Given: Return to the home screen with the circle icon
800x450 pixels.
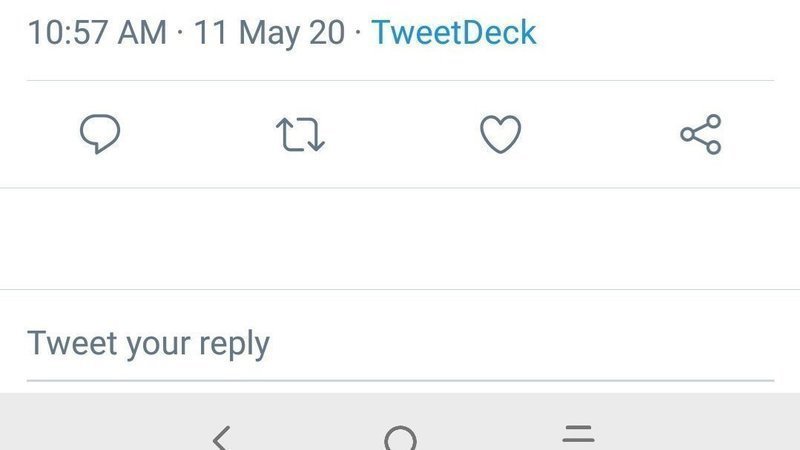Looking at the screenshot, I should click(x=400, y=439).
